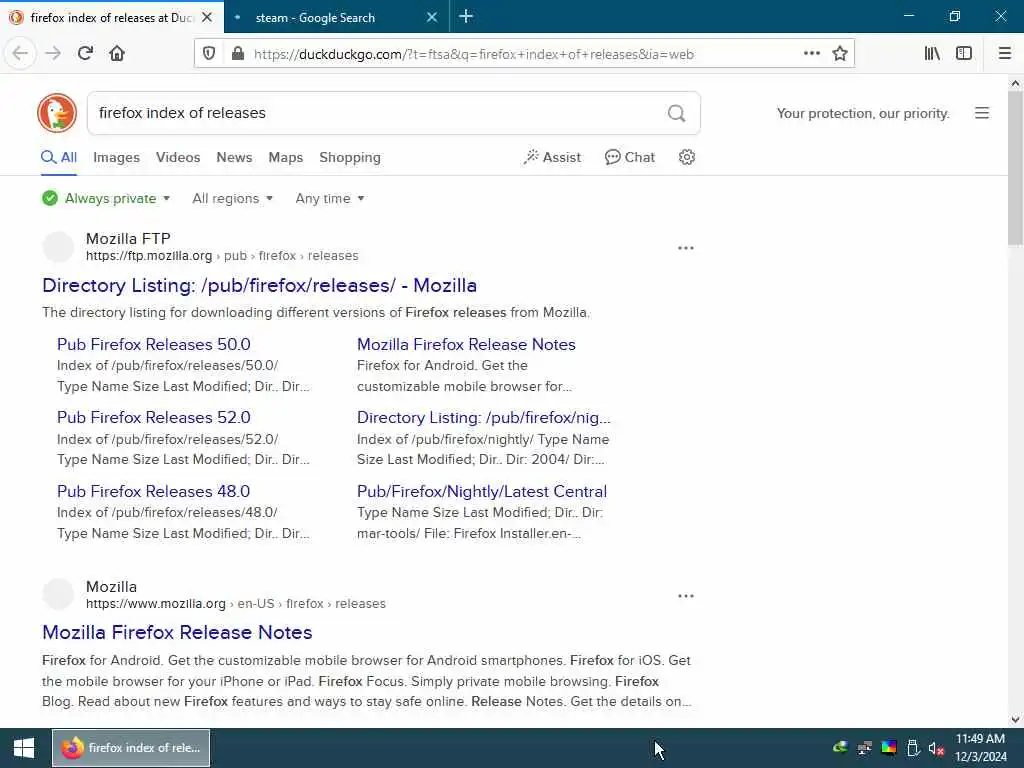
Task: Switch to Shopping results
Action: click(349, 157)
